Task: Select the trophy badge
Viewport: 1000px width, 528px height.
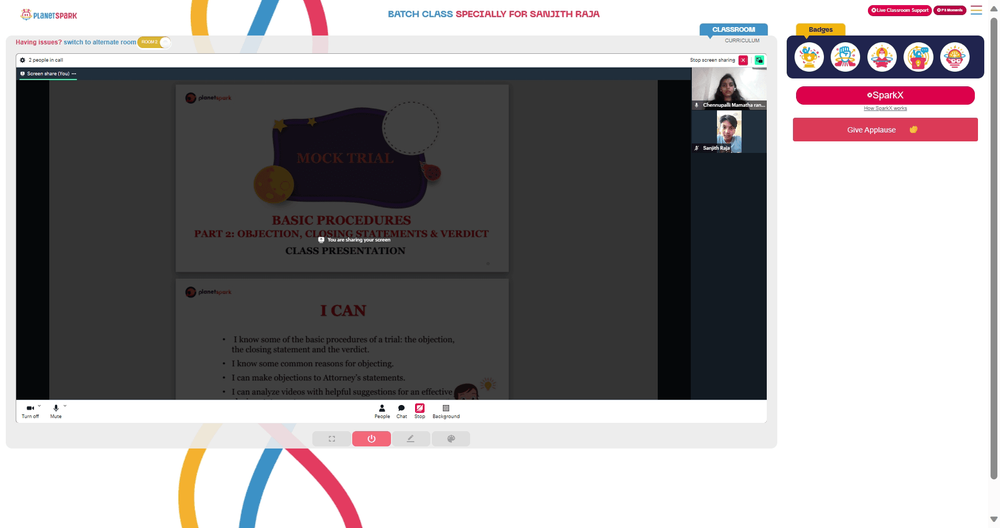Action: (x=809, y=57)
